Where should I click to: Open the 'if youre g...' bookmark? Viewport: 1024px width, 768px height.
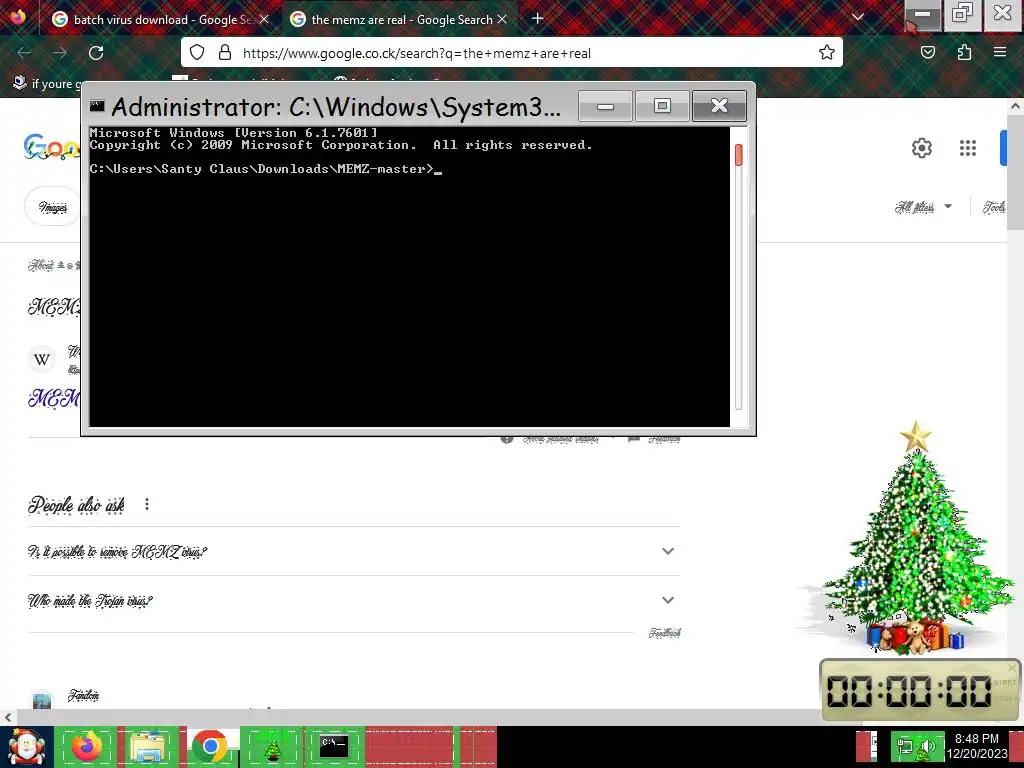47,83
